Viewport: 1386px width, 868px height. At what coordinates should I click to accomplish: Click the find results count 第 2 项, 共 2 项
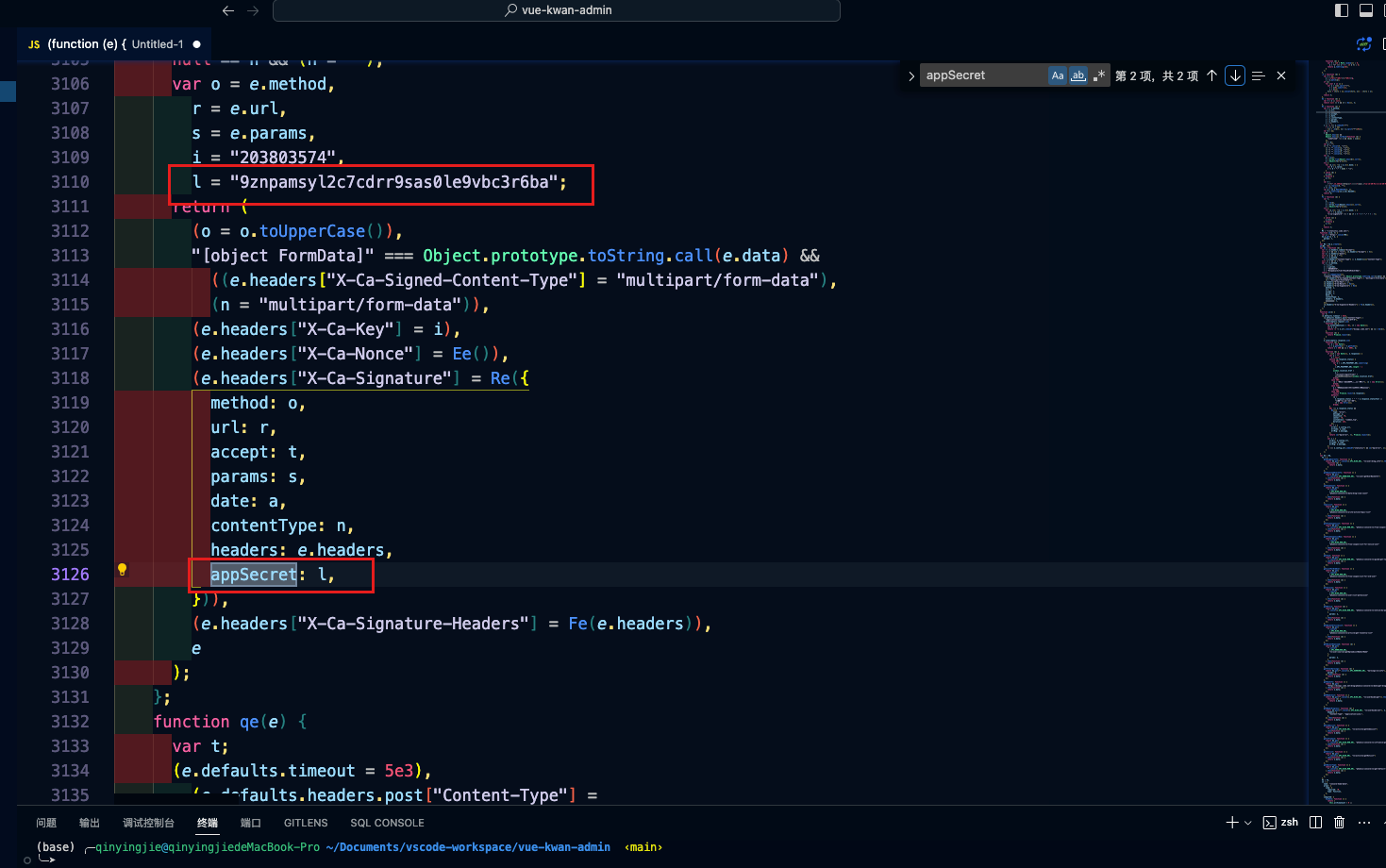1157,75
